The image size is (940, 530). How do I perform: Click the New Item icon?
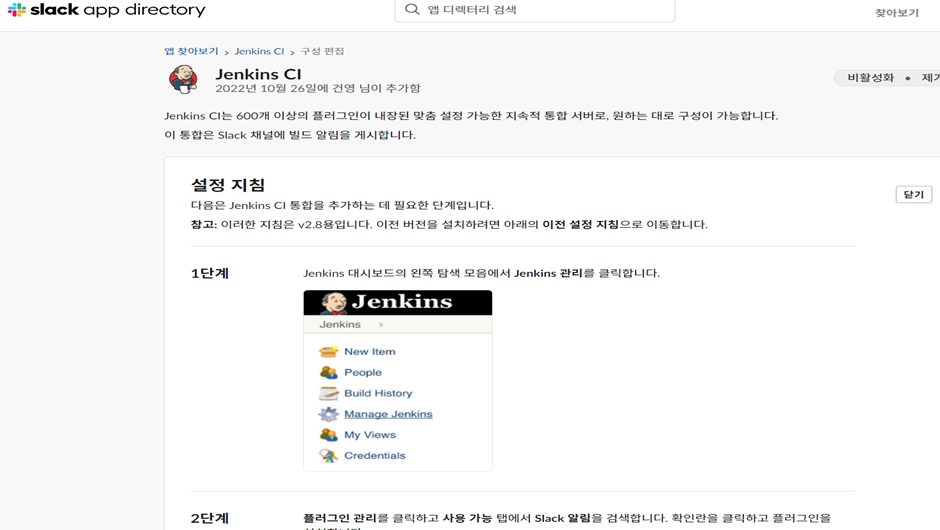tap(329, 351)
